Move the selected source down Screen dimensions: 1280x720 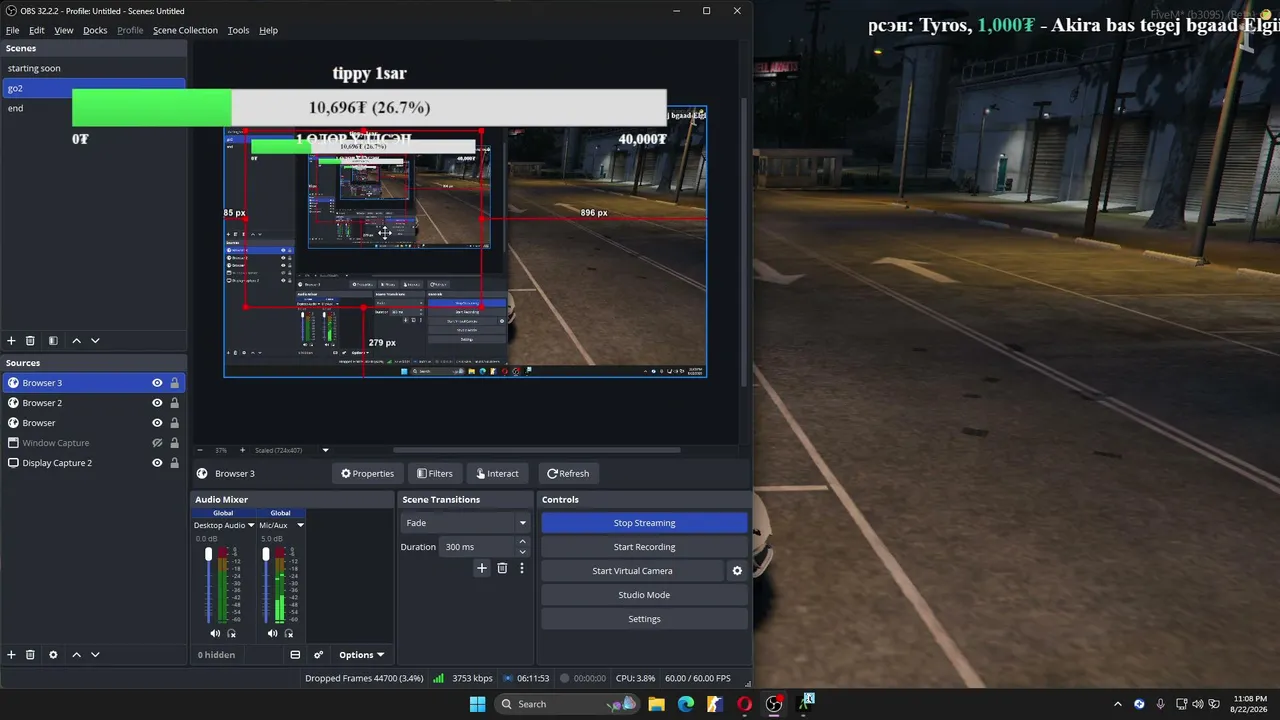[95, 655]
